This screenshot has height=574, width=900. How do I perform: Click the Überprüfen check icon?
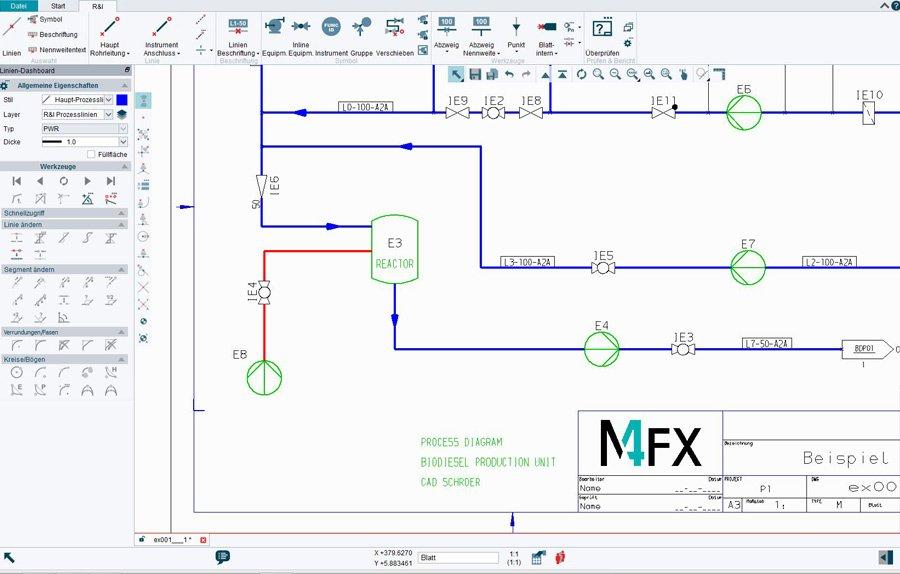coord(602,30)
